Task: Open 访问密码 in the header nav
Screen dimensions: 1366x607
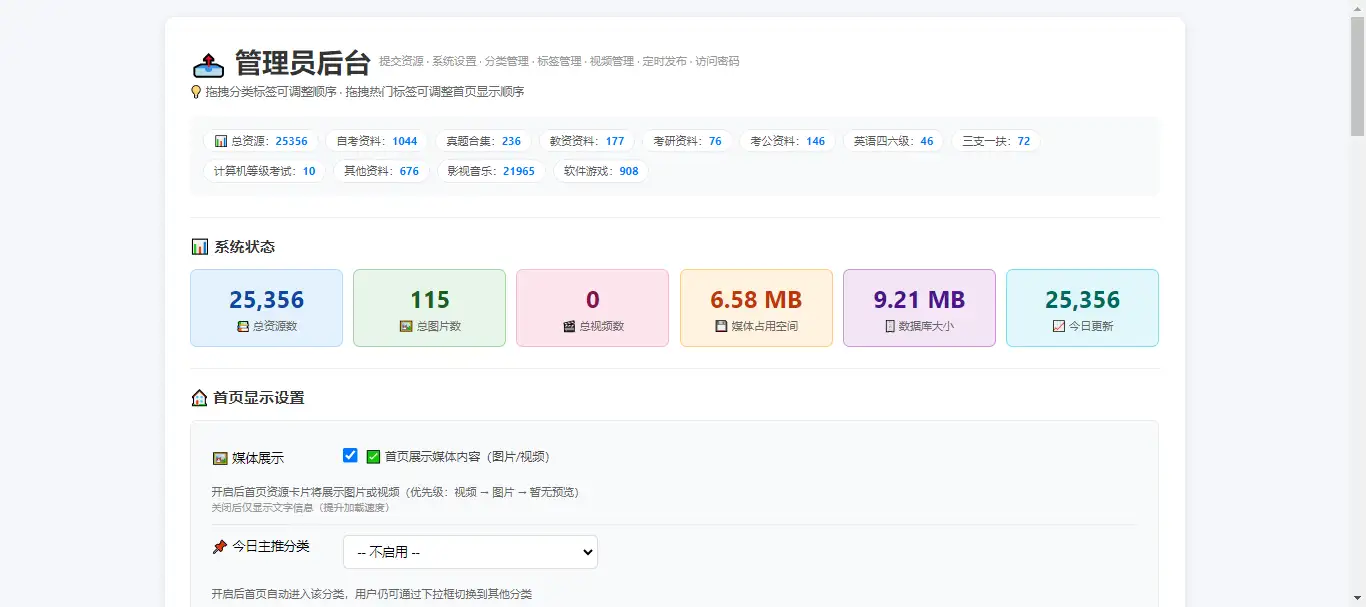Action: click(x=717, y=61)
